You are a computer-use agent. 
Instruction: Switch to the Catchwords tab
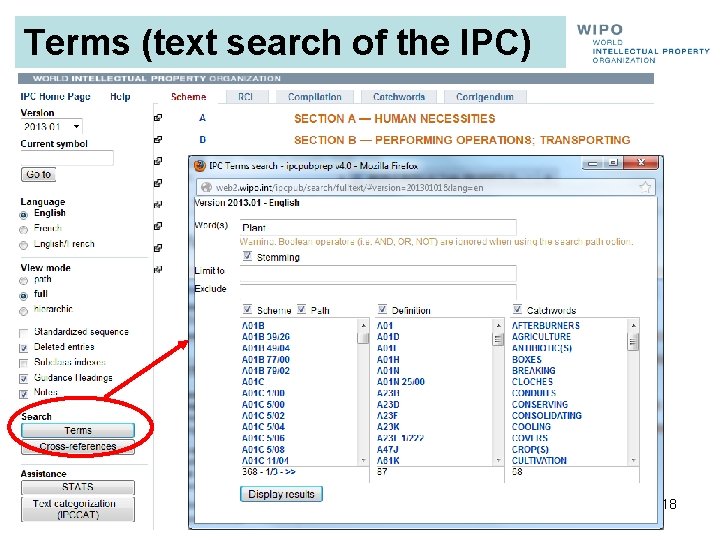399,97
